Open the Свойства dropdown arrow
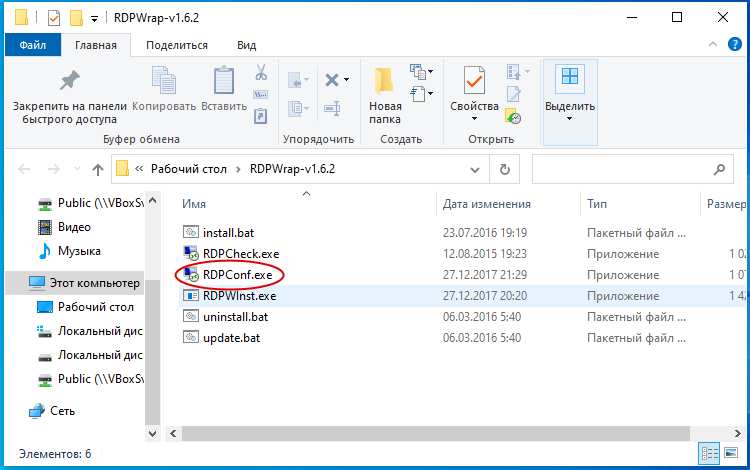750x470 pixels. (x=474, y=119)
